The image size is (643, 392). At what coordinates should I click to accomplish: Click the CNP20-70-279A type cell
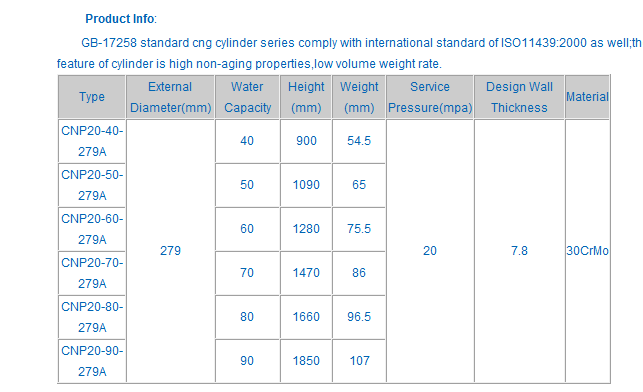click(92, 273)
